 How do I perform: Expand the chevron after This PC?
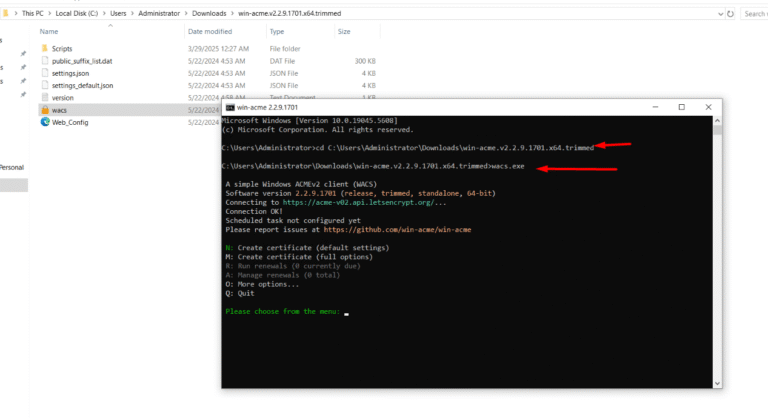coord(49,13)
